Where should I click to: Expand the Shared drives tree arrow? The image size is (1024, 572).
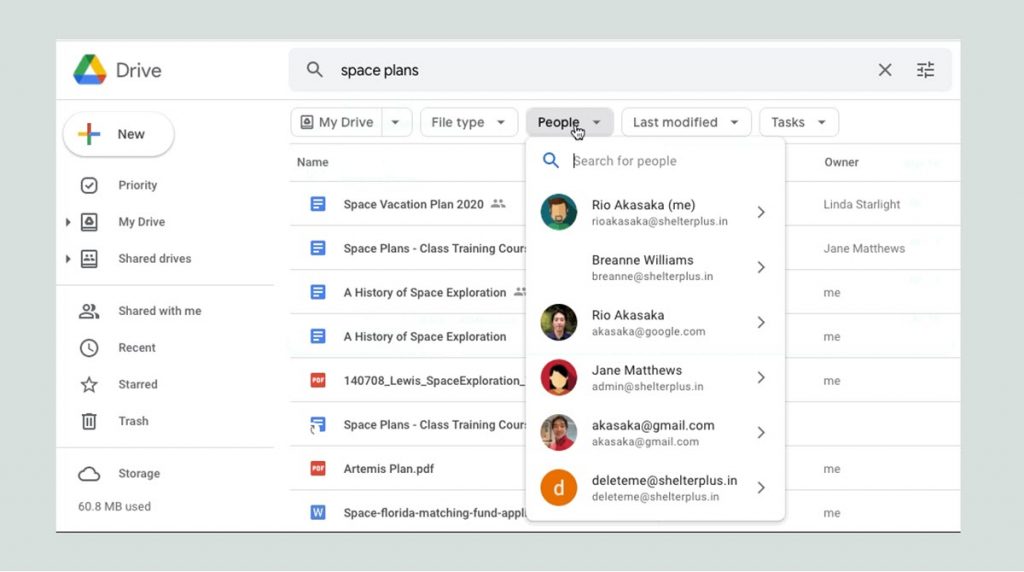click(68, 259)
